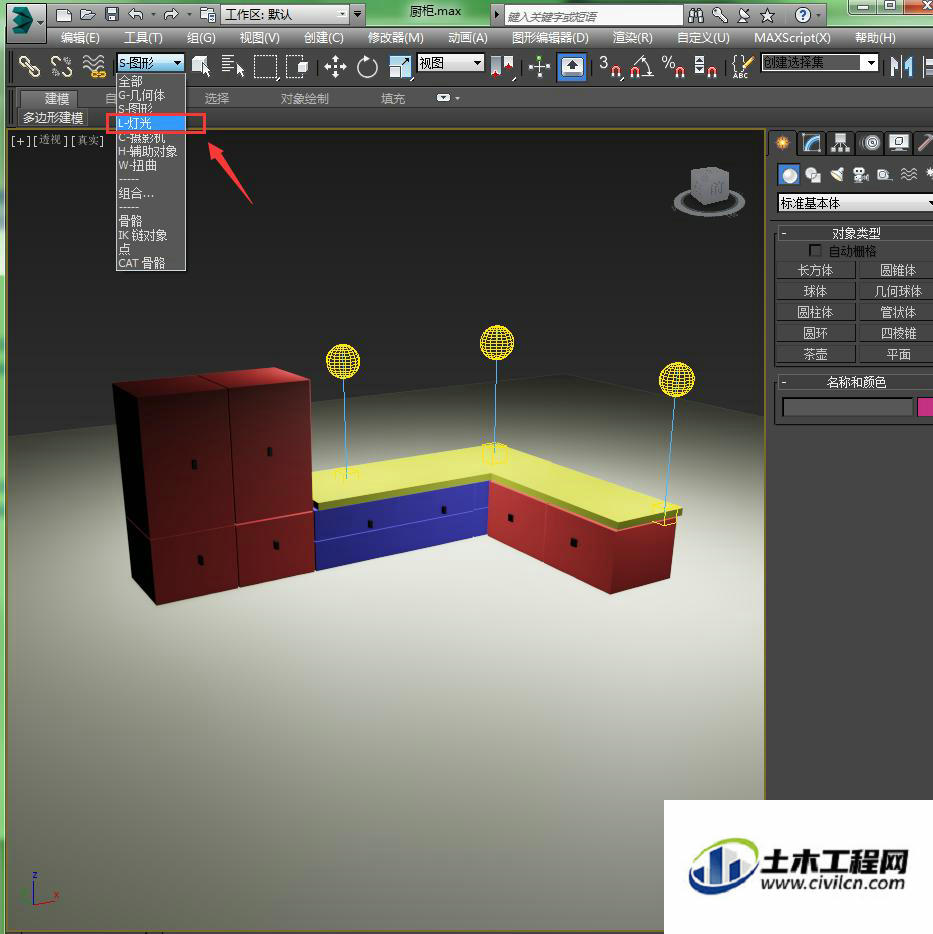The height and width of the screenshot is (934, 933).
Task: Activate the Select and Scale tool
Action: click(x=400, y=66)
